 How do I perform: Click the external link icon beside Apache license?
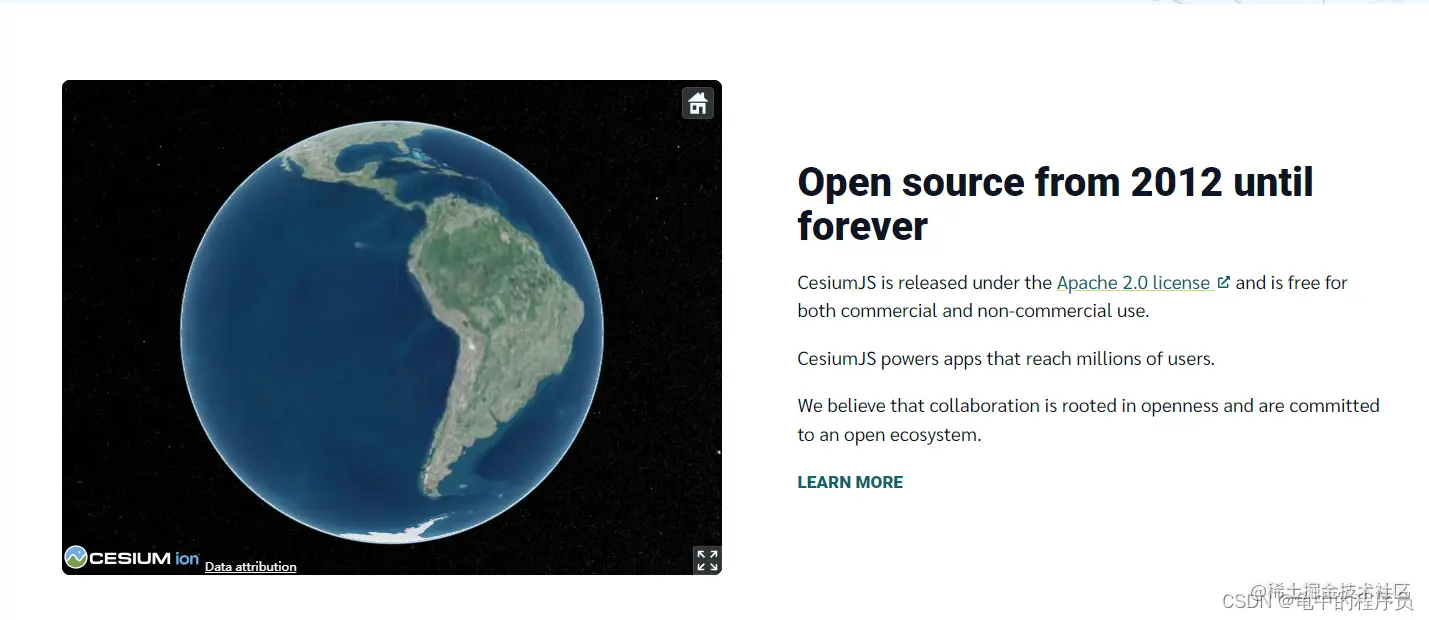(1223, 283)
